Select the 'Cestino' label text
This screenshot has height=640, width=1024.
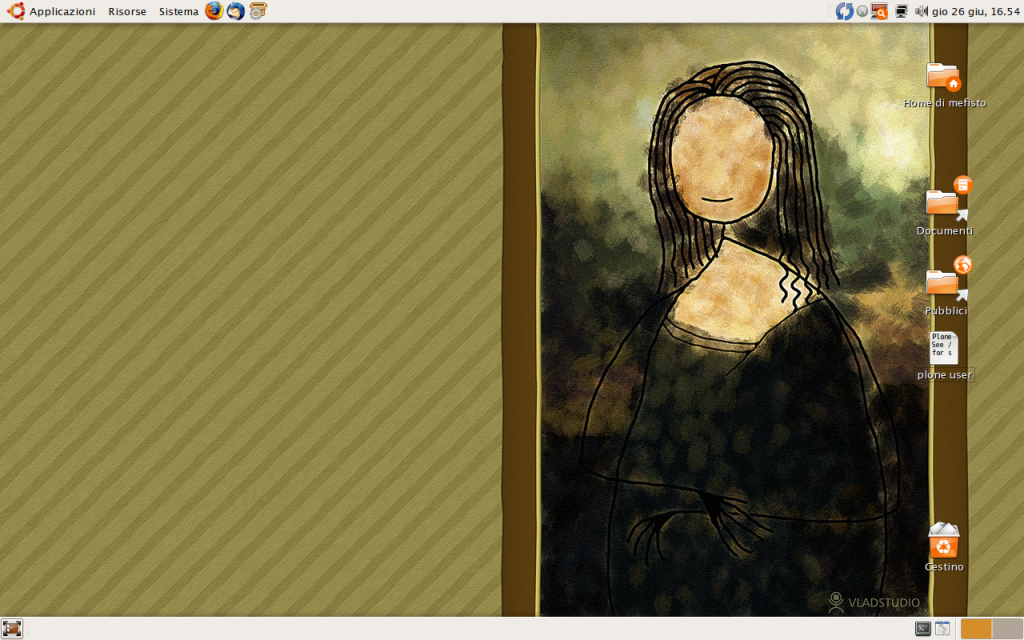(944, 566)
